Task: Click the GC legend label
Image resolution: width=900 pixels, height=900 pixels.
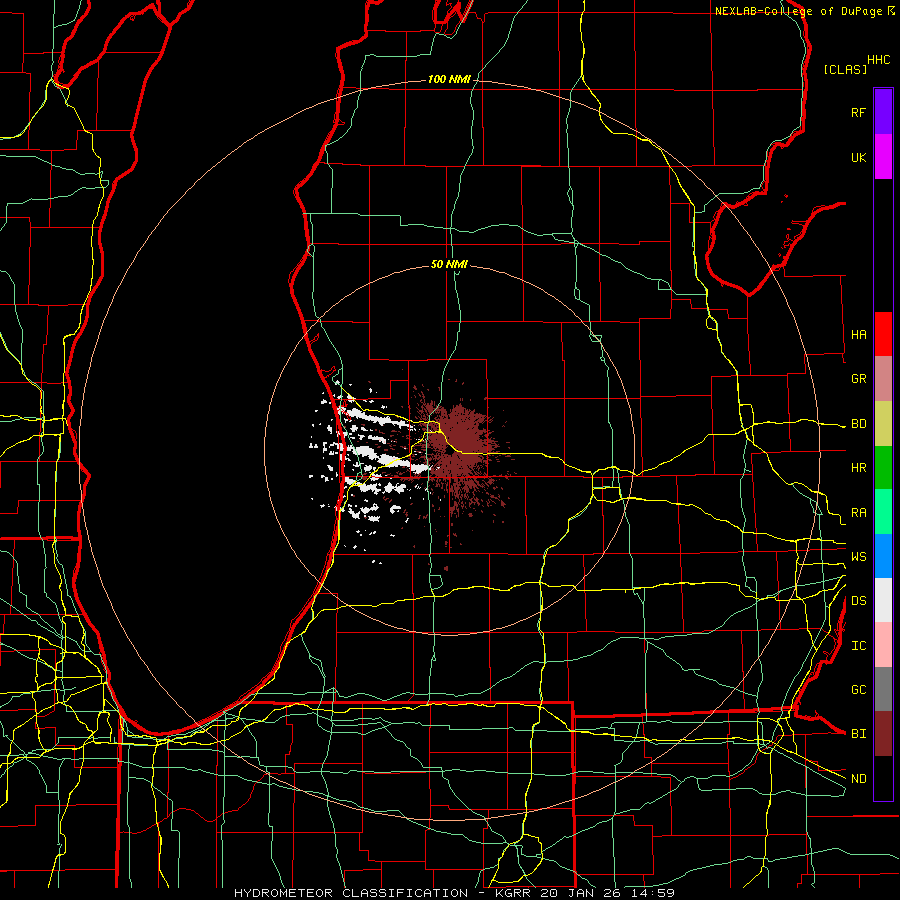Action: coord(858,690)
